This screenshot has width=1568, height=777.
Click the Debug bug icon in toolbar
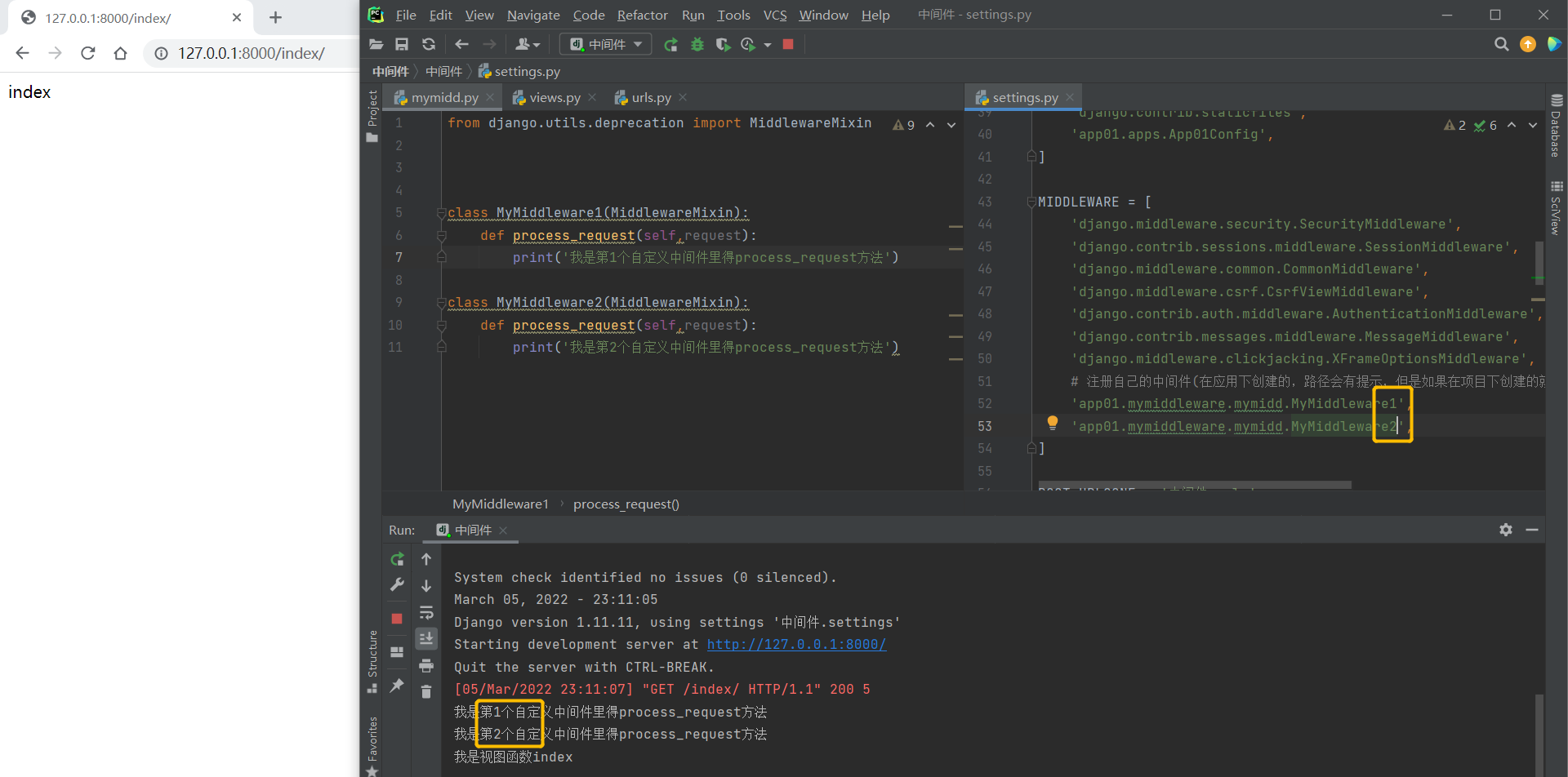tap(697, 44)
